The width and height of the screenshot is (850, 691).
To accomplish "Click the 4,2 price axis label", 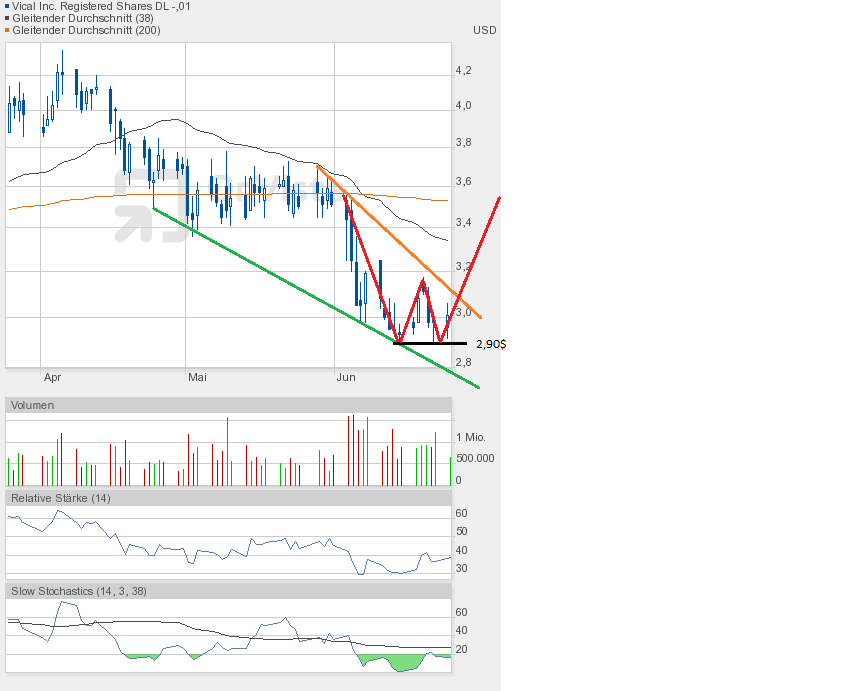I will click(x=463, y=70).
